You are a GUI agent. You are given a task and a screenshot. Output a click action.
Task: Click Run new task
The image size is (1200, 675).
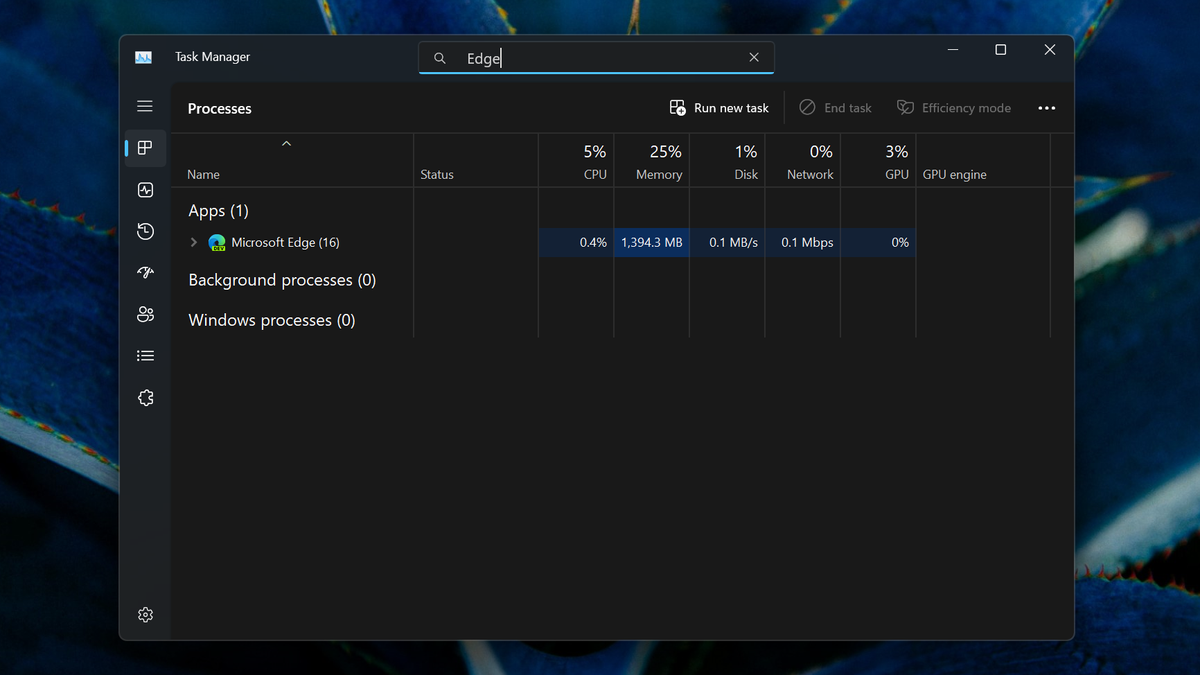pyautogui.click(x=718, y=107)
